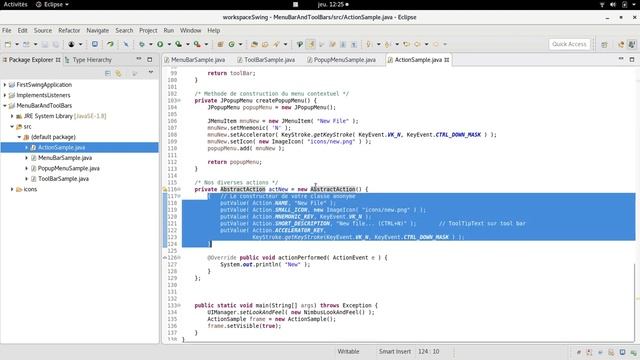Select ToolBarSample.java in Package Explorer
Viewport: 640px width, 360px height.
pos(63,179)
